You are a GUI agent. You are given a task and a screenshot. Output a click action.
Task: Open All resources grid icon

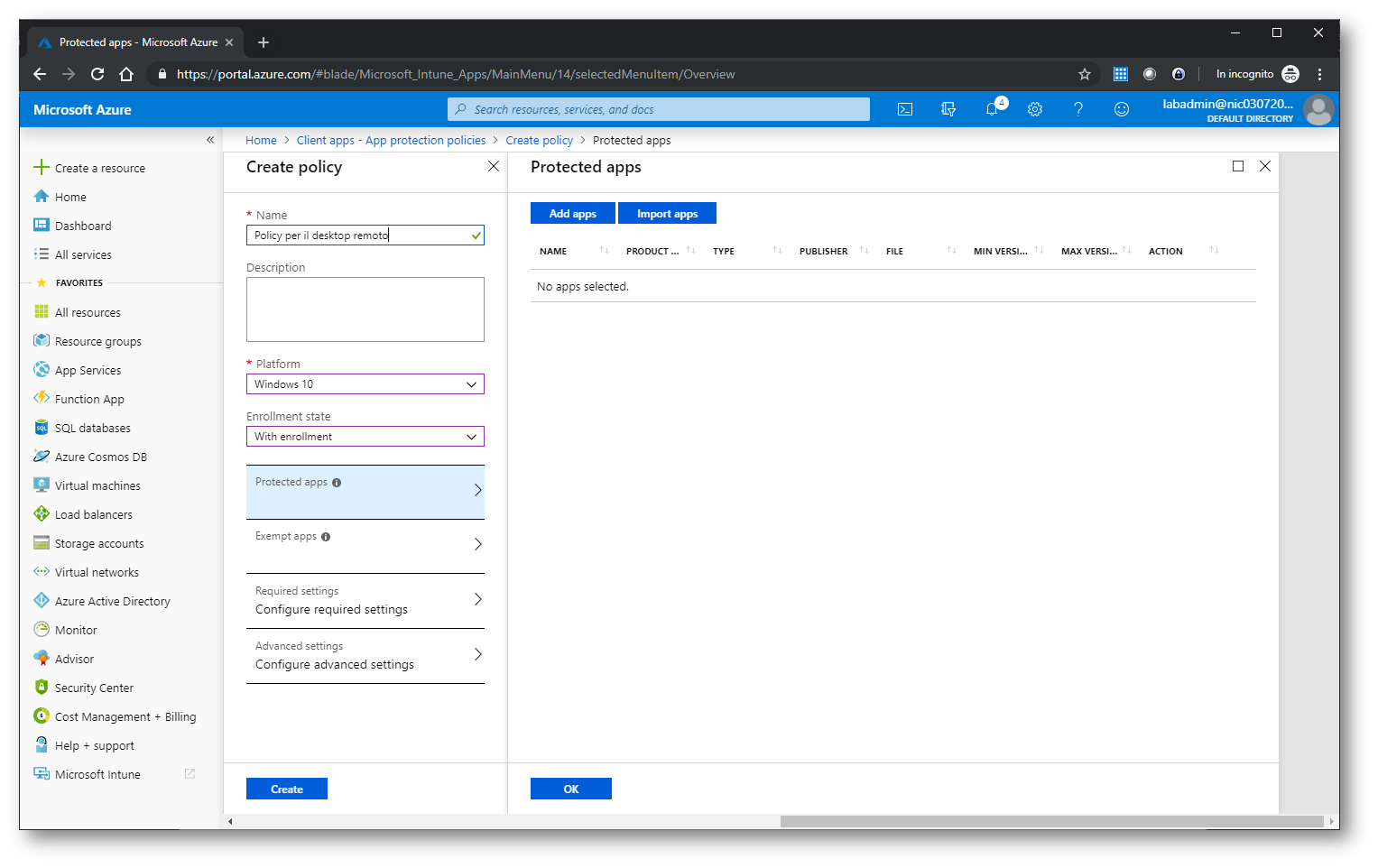[41, 311]
